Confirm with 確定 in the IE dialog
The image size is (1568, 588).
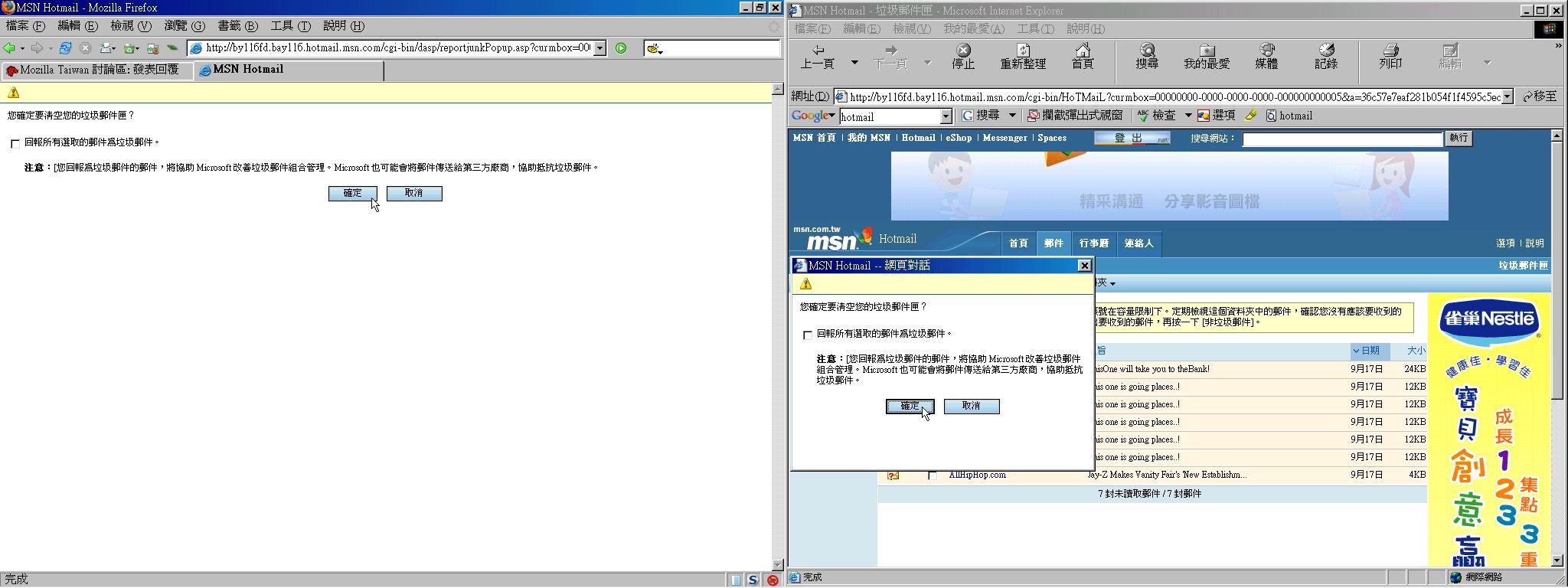910,407
